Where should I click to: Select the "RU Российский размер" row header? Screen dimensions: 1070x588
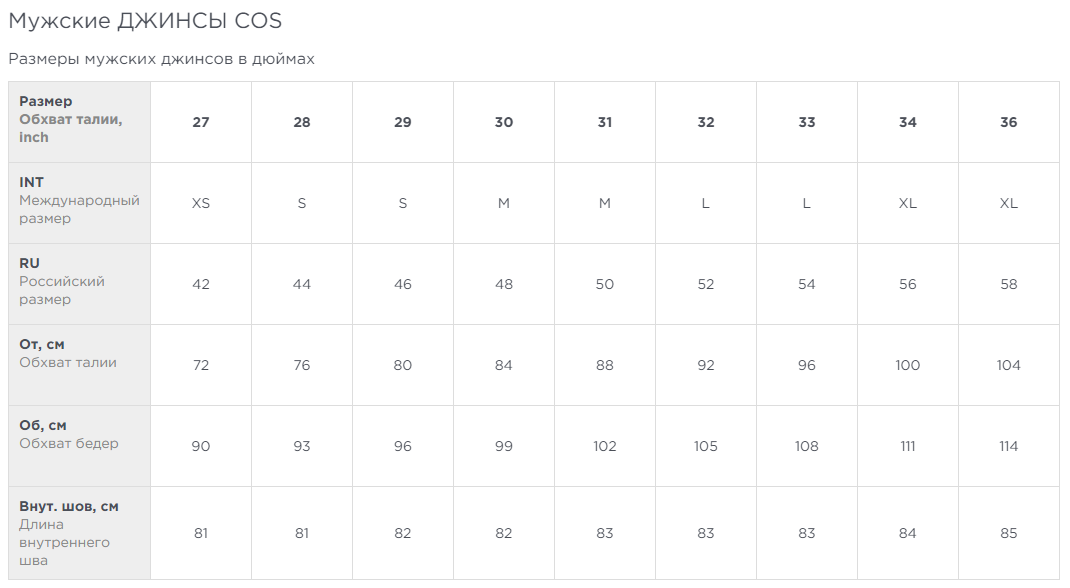tap(79, 282)
